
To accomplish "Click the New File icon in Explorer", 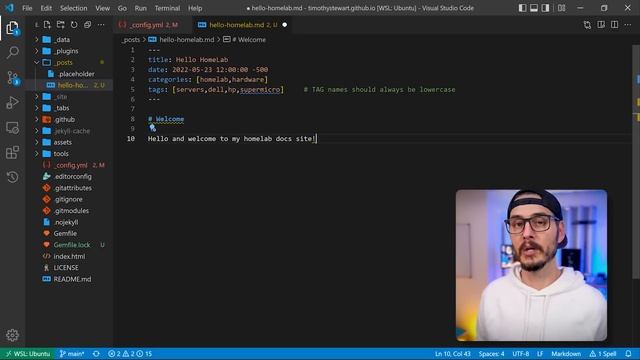I will coord(47,25).
